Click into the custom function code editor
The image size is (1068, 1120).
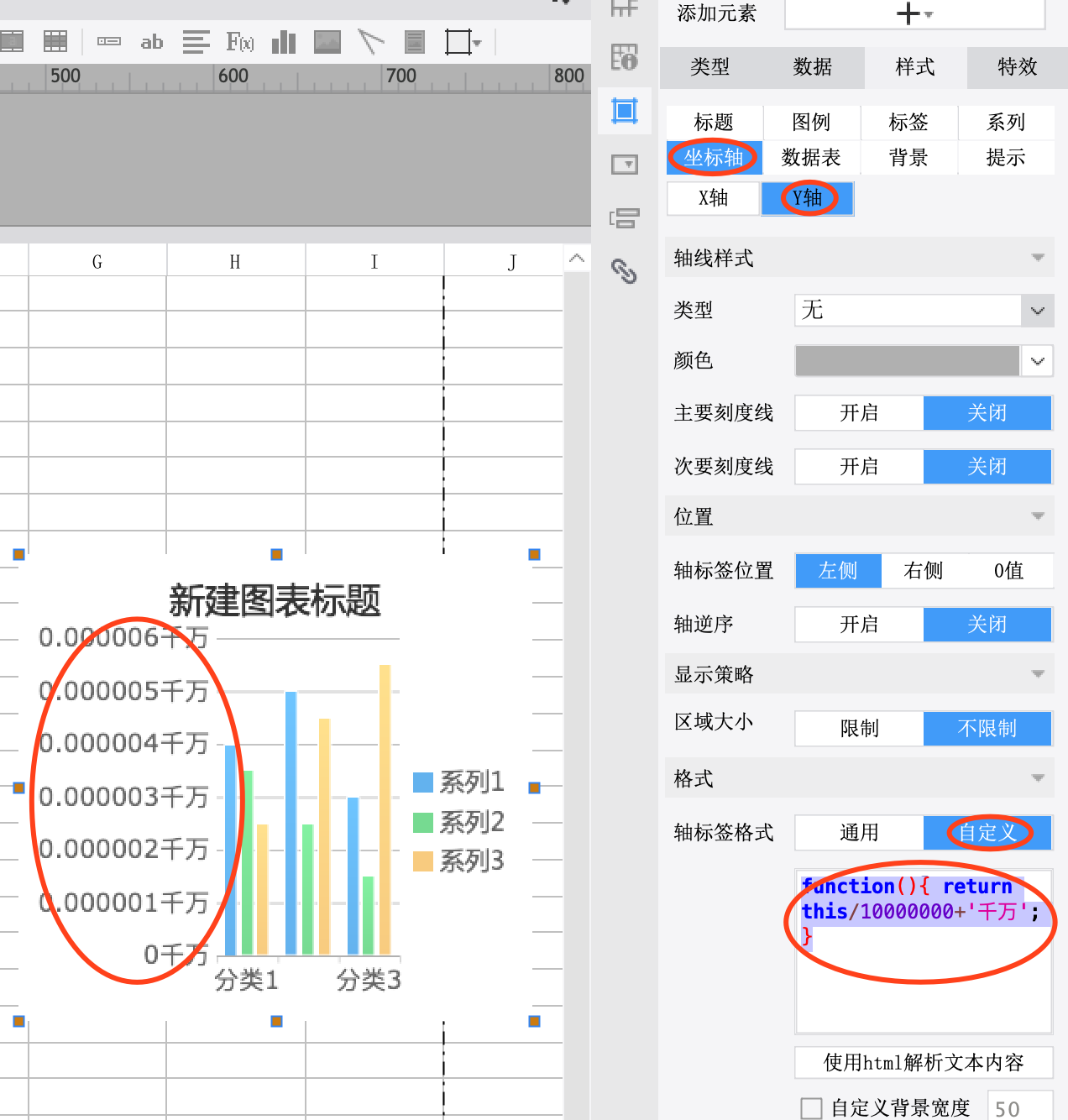(x=924, y=952)
